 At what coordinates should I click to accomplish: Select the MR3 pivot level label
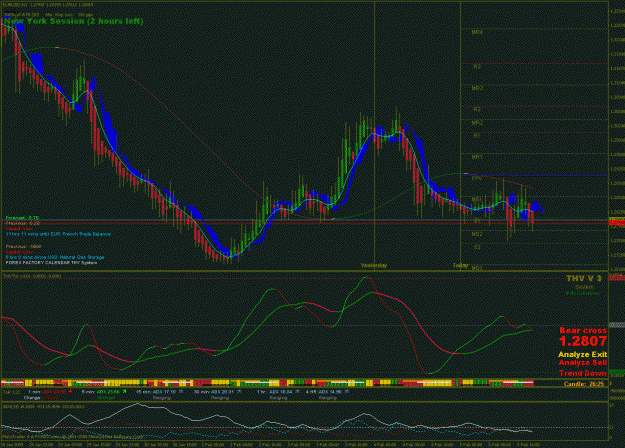(x=477, y=88)
